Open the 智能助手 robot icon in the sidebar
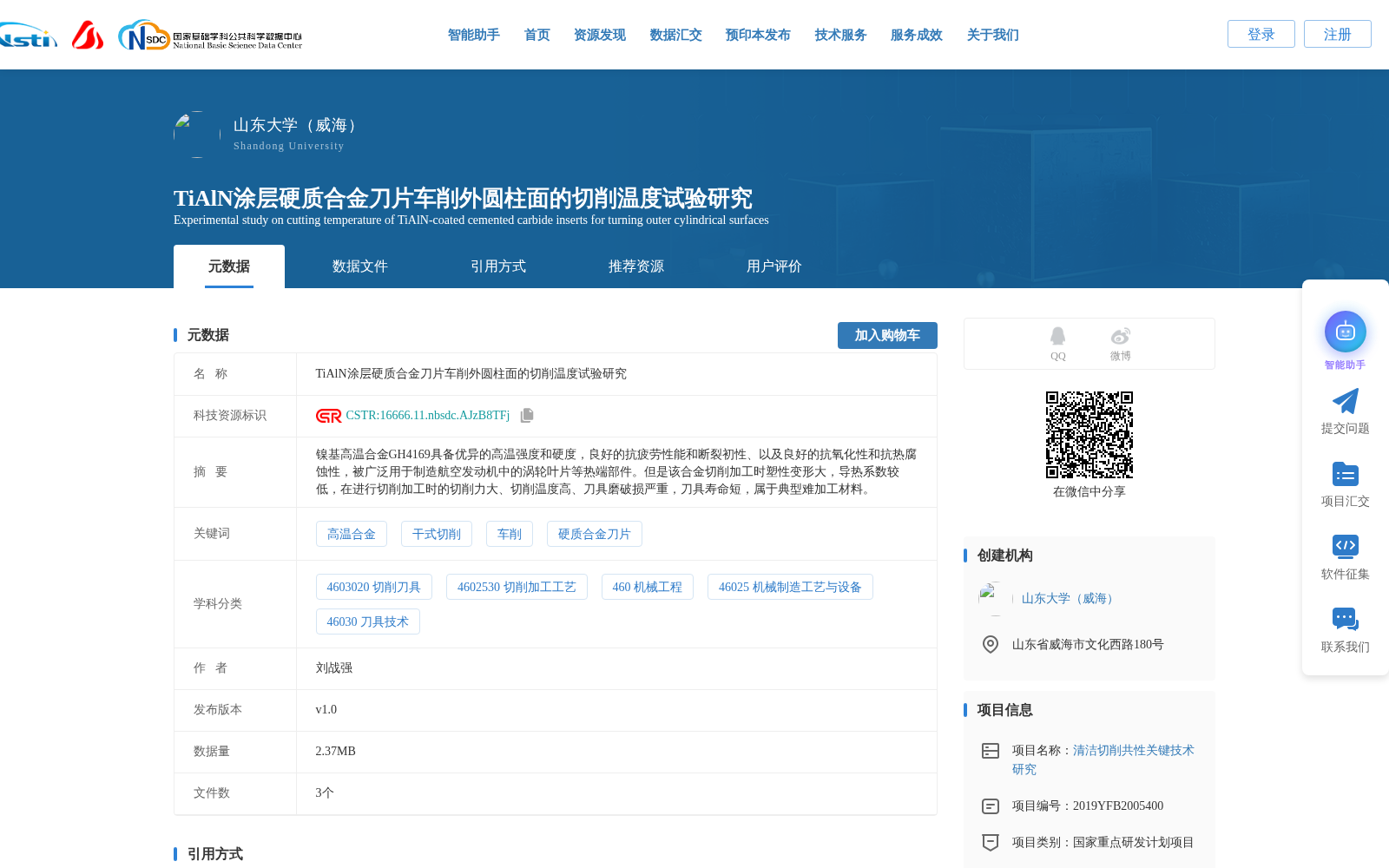Screen dimensions: 1389x868 coord(1345,332)
